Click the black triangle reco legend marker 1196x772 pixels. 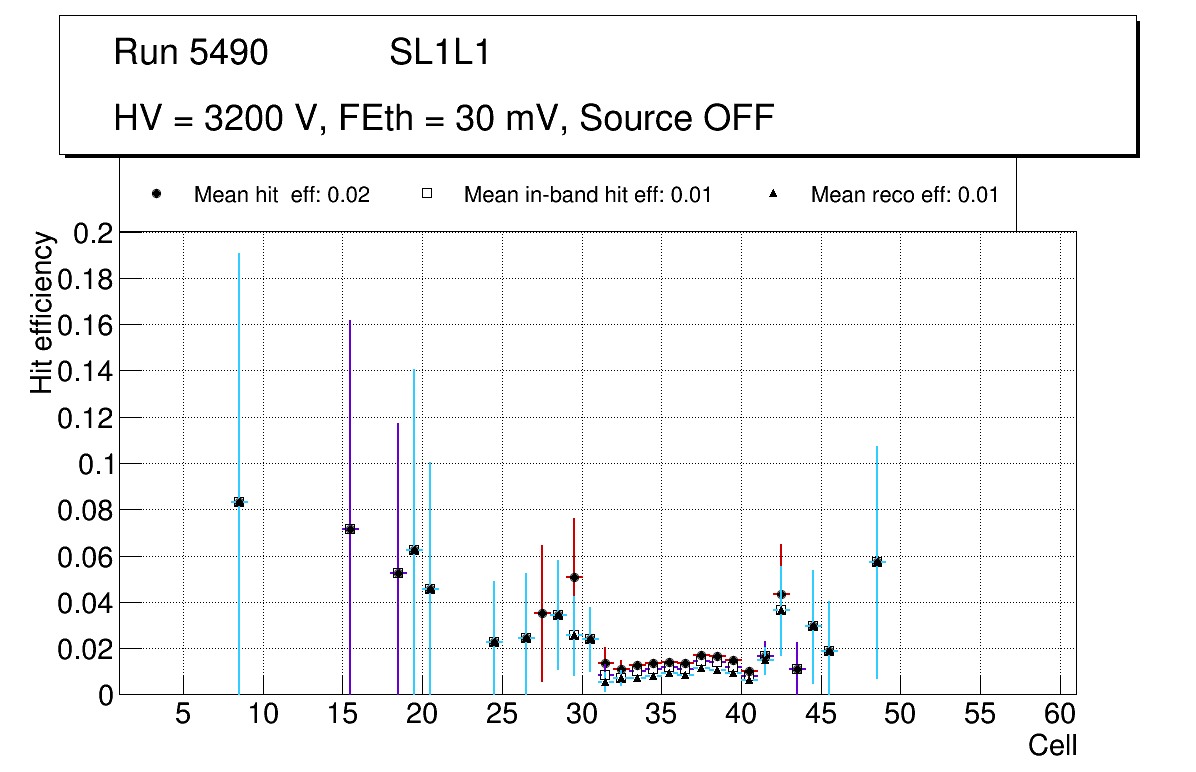point(773,194)
